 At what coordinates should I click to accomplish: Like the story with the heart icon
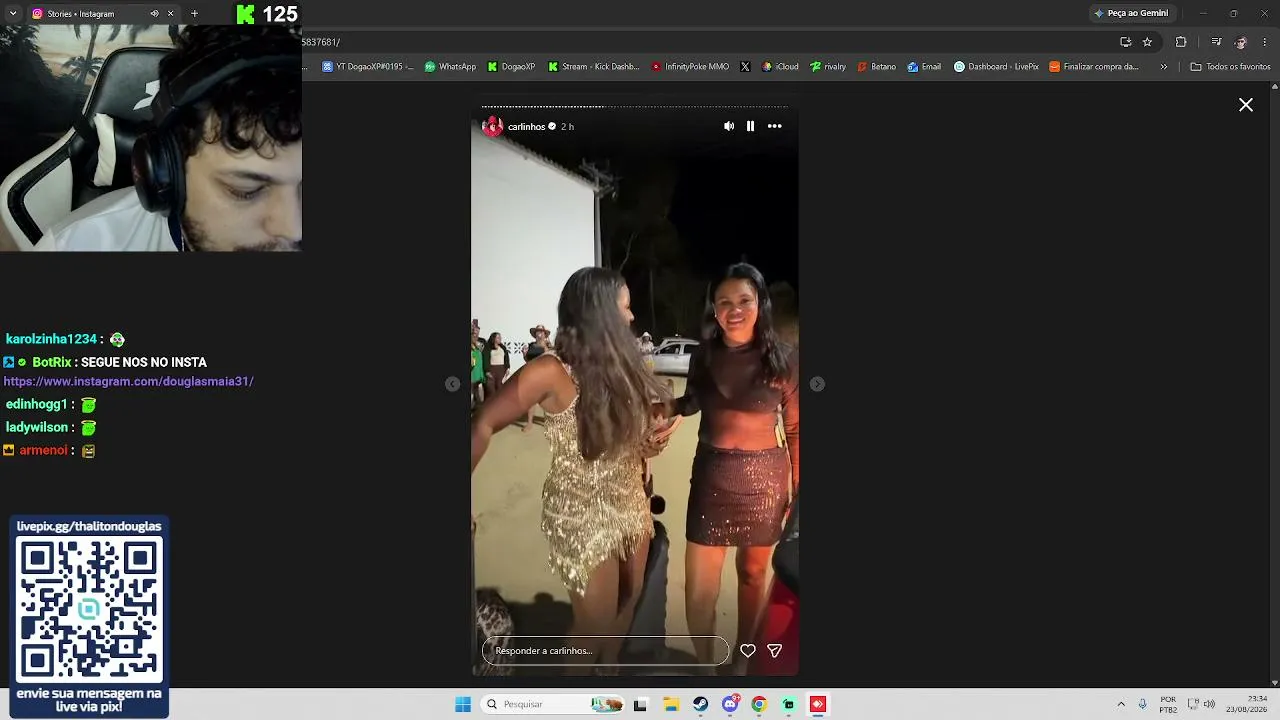[748, 651]
